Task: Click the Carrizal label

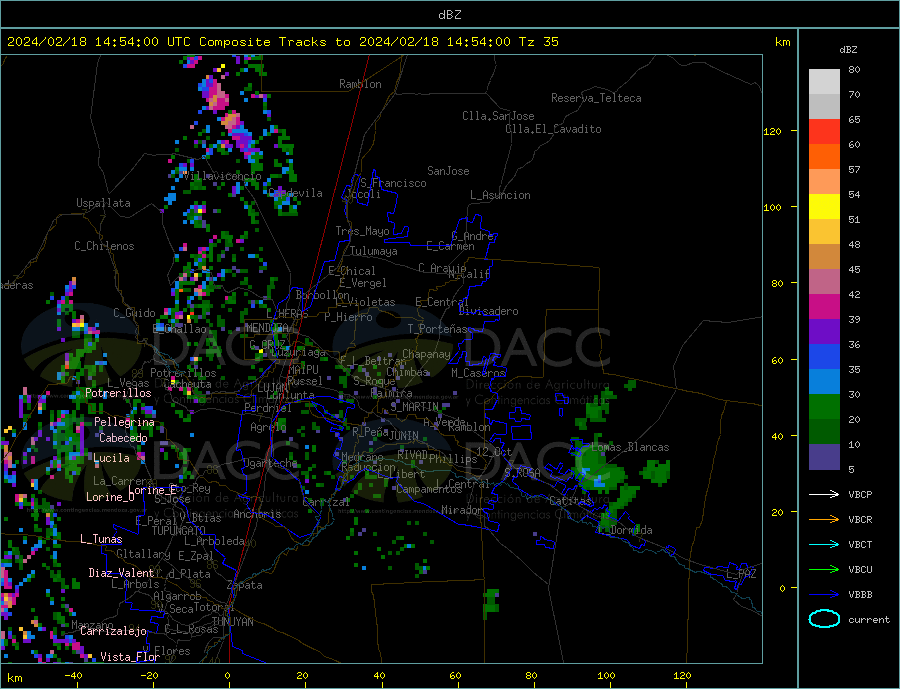Action: tap(325, 503)
